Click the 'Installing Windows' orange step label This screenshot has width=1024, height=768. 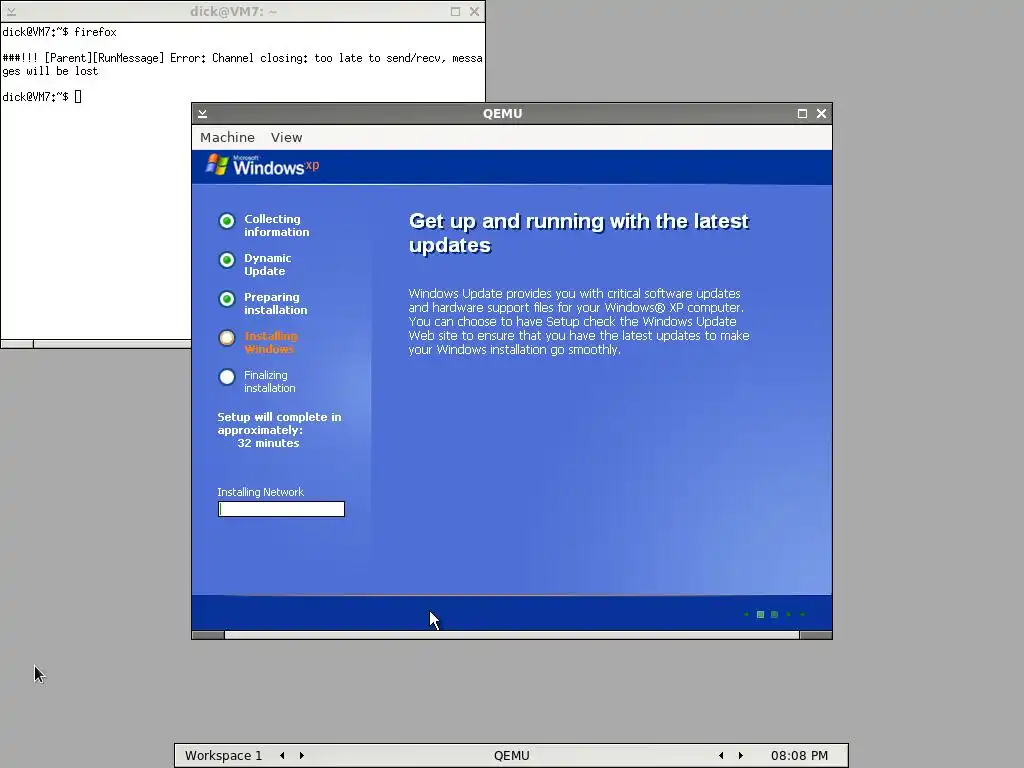click(x=270, y=342)
